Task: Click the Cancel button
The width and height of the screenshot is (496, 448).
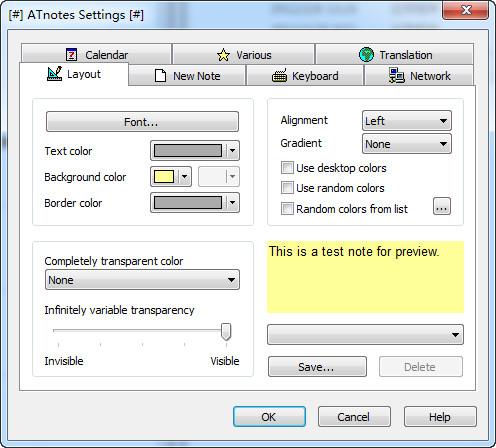Action: (354, 417)
